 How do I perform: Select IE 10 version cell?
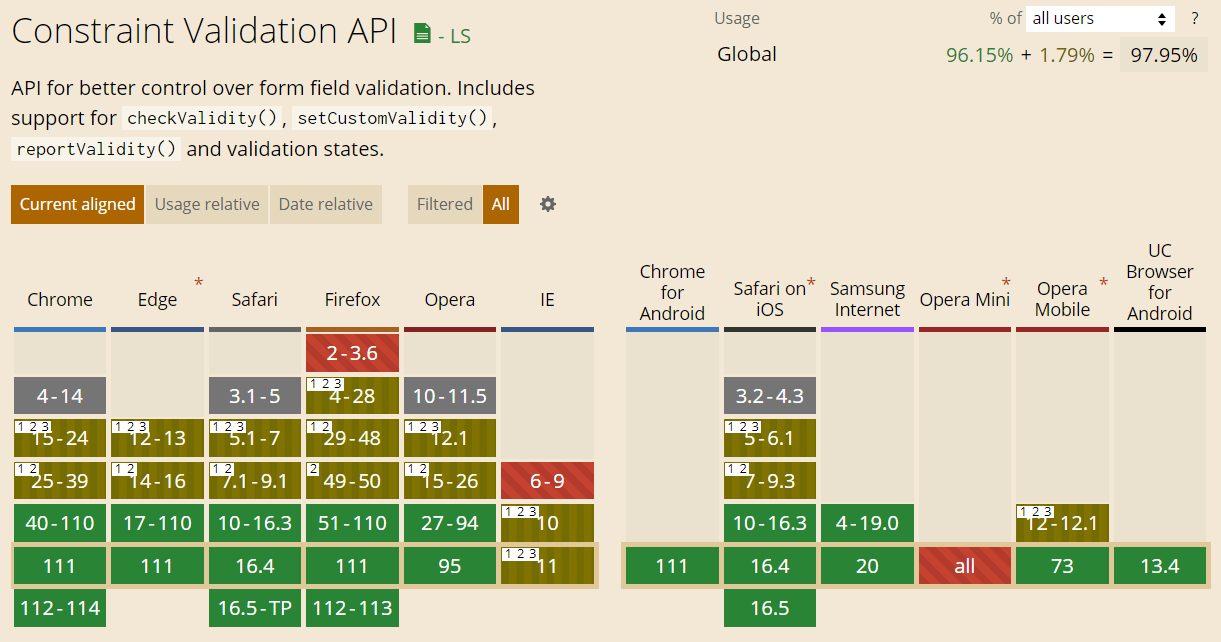click(x=547, y=523)
